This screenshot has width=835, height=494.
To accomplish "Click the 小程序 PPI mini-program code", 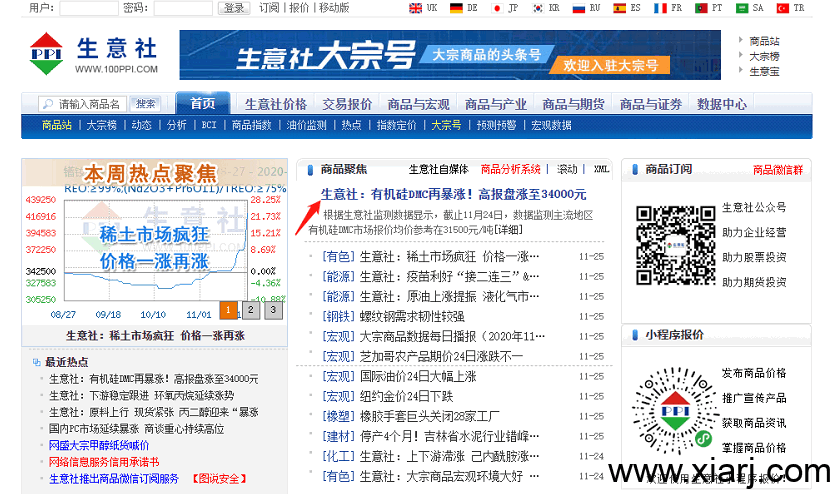I will coord(675,410).
